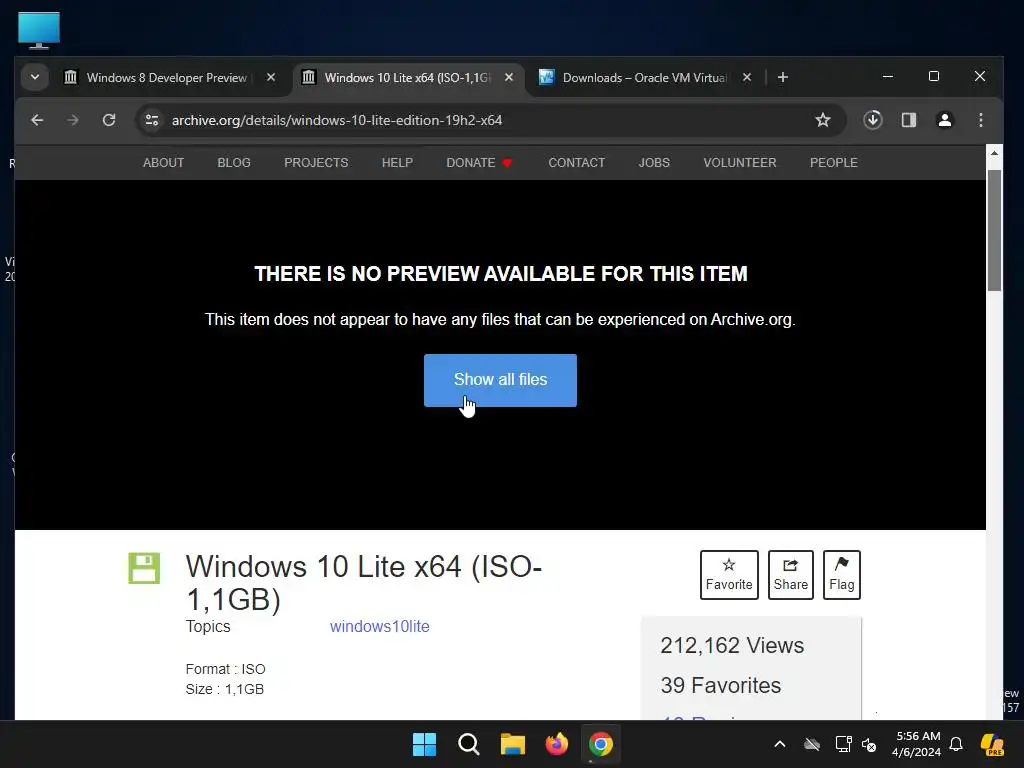Image resolution: width=1024 pixels, height=768 pixels.
Task: Open the DONATE menu link
Action: click(x=479, y=163)
